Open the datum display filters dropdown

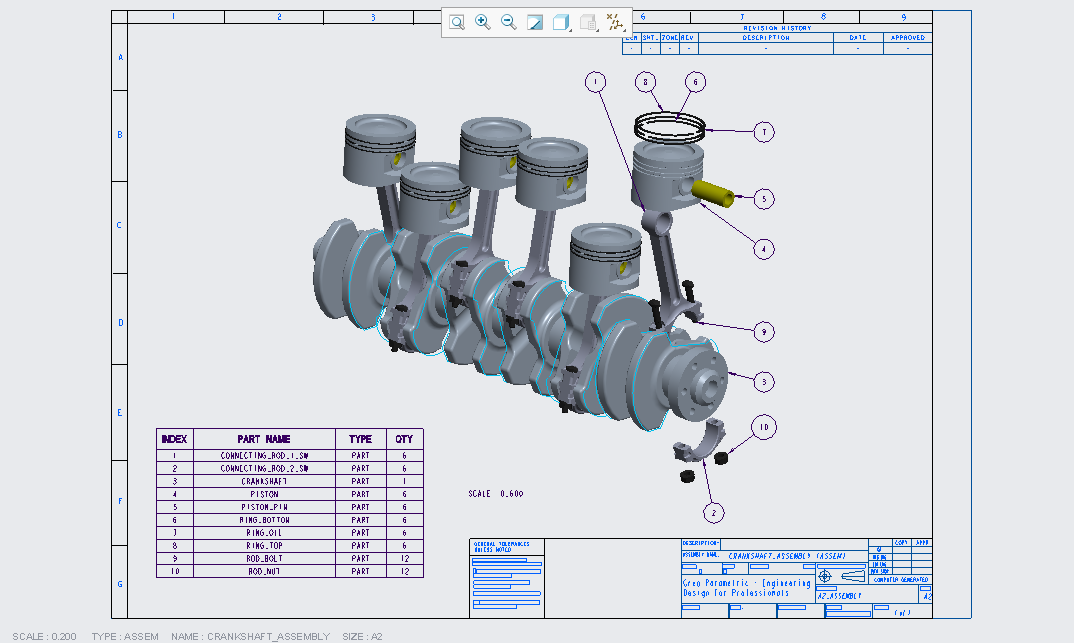tap(615, 22)
